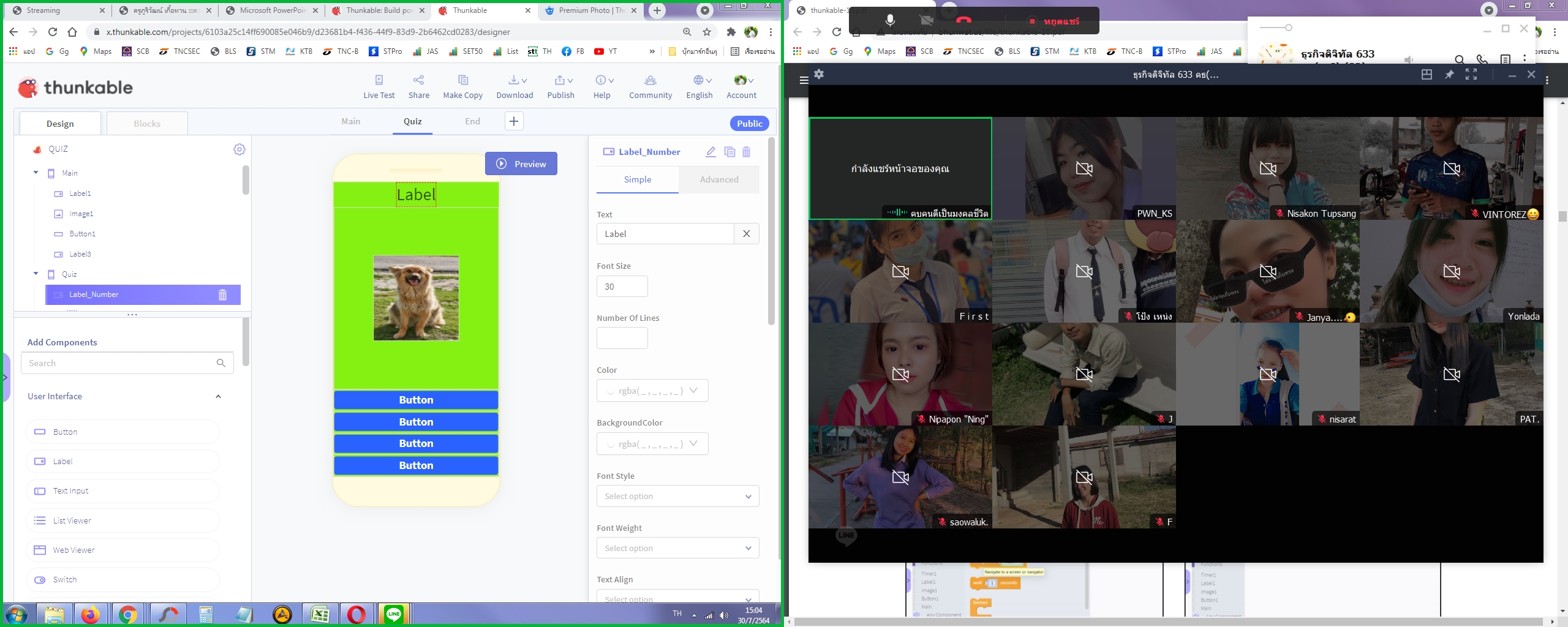Click the Font Size input field
This screenshot has width=1568, height=627.
point(622,286)
